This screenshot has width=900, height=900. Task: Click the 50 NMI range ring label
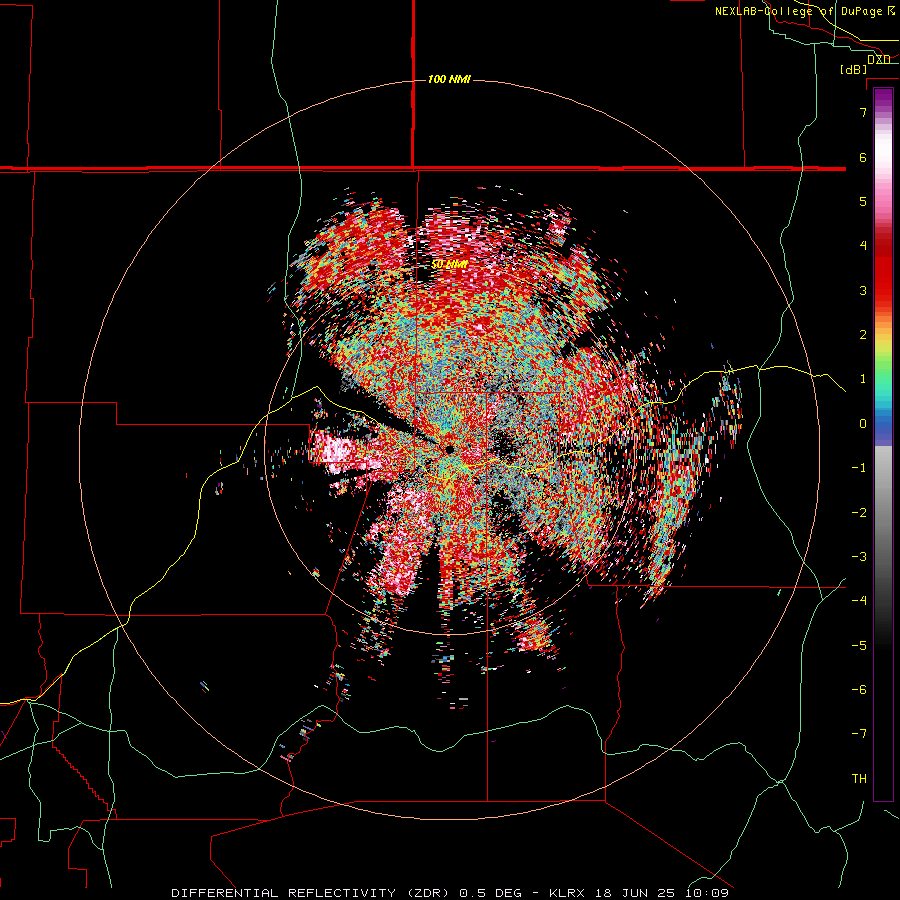click(449, 264)
